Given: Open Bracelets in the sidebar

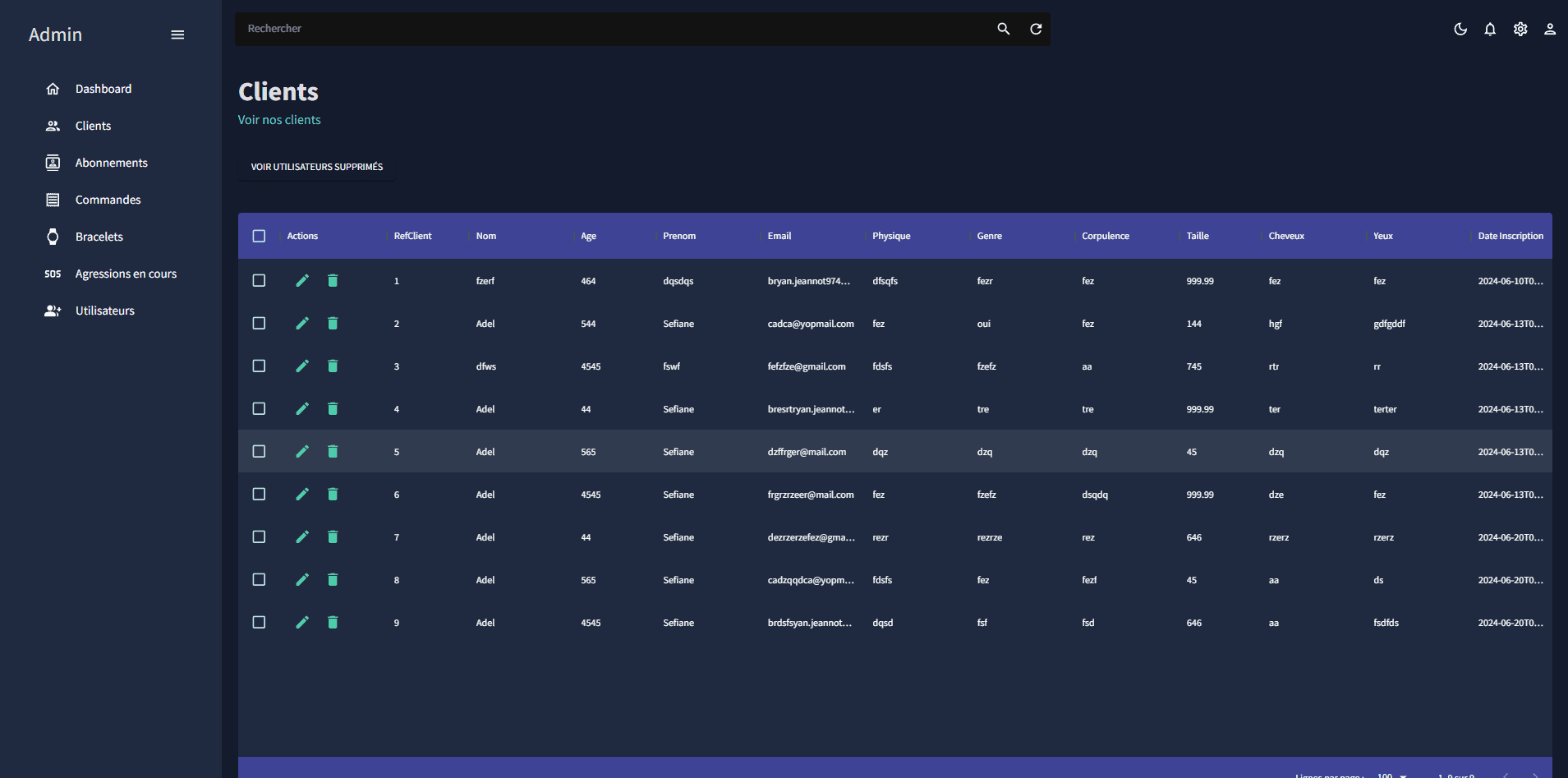Looking at the screenshot, I should pos(99,237).
